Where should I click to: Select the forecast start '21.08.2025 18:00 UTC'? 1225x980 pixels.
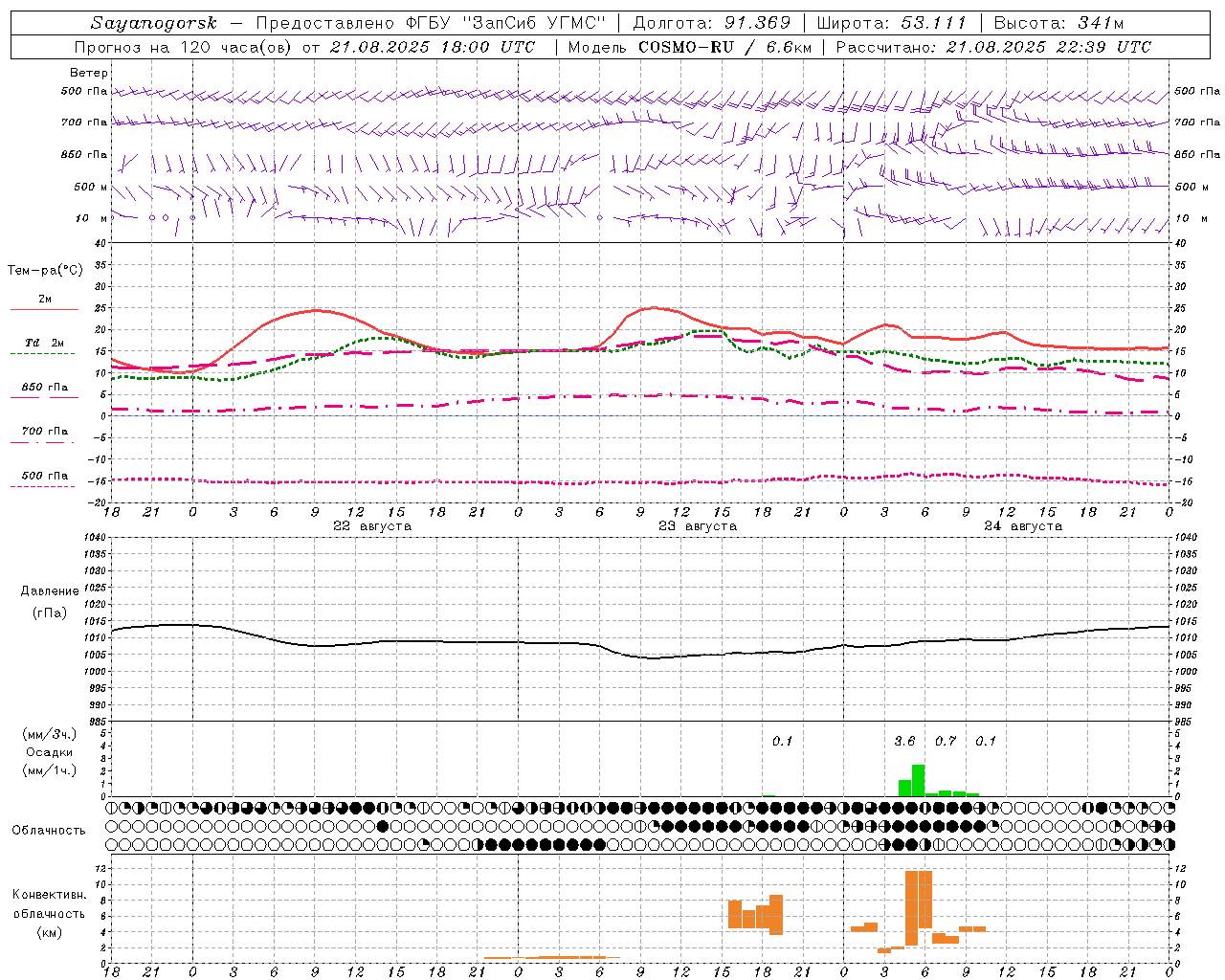tap(433, 47)
